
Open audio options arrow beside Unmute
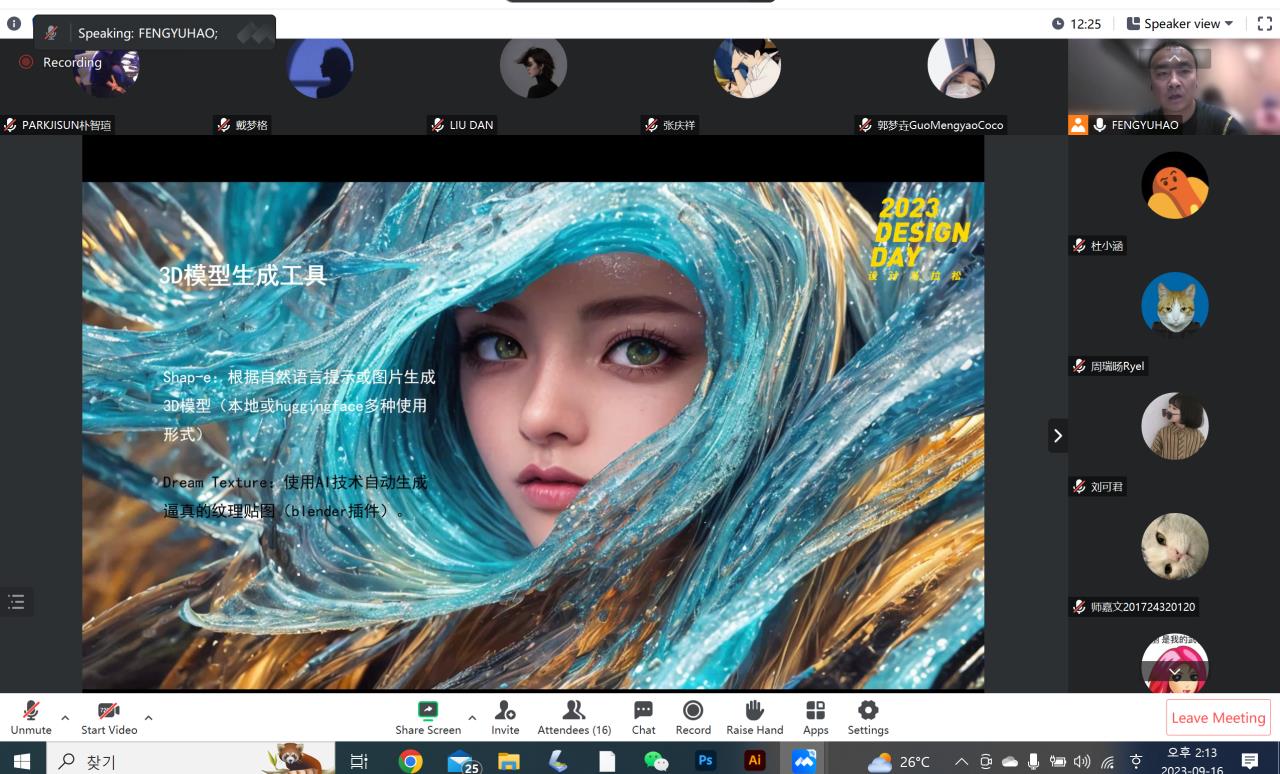[65, 717]
